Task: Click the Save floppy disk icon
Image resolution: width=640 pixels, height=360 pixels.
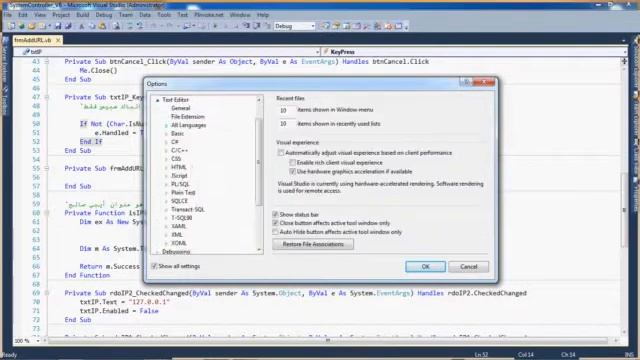Action: coord(58,26)
